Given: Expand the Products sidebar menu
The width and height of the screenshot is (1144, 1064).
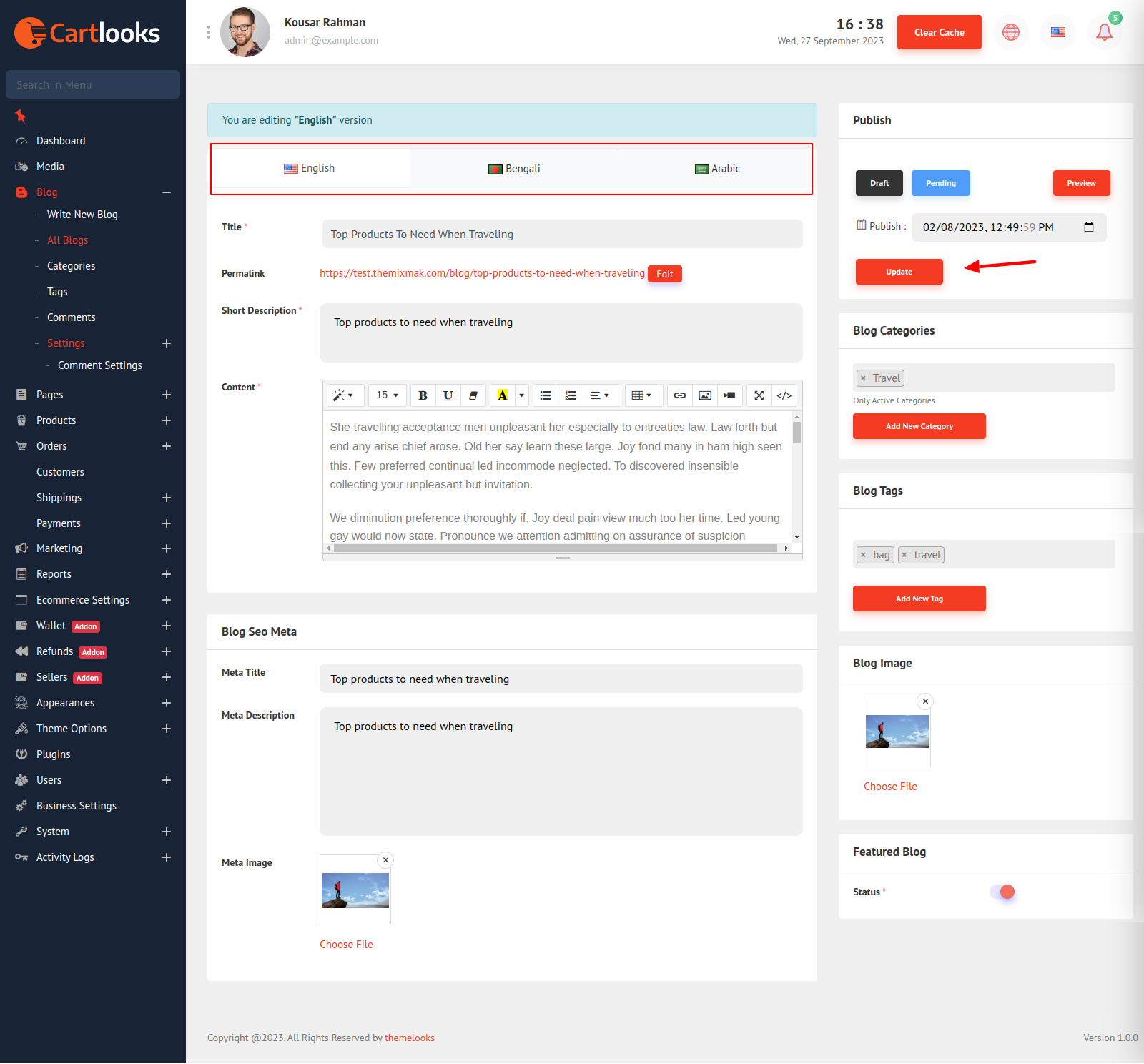Looking at the screenshot, I should point(167,420).
